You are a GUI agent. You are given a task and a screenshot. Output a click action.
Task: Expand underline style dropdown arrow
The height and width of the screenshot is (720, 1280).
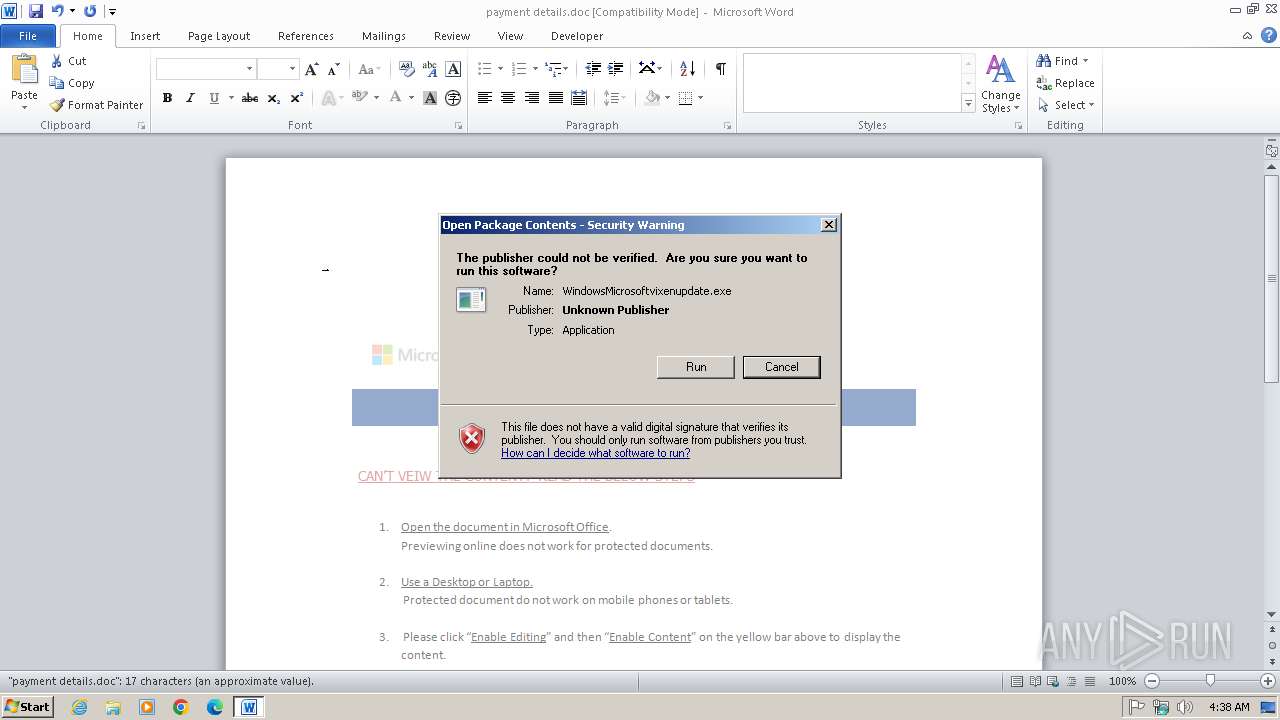(x=231, y=98)
